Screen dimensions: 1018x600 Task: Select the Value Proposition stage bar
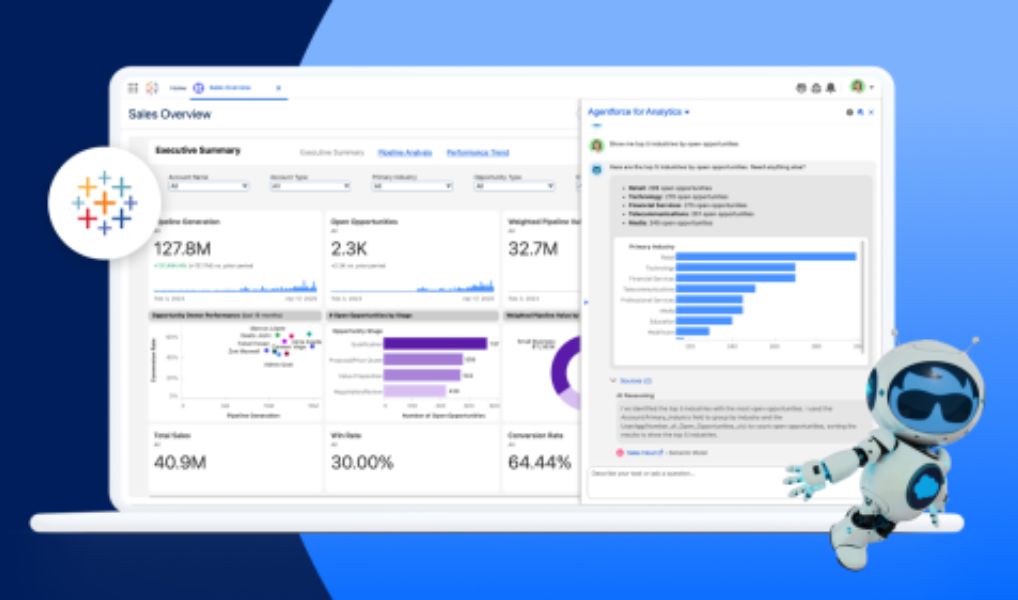pos(422,375)
